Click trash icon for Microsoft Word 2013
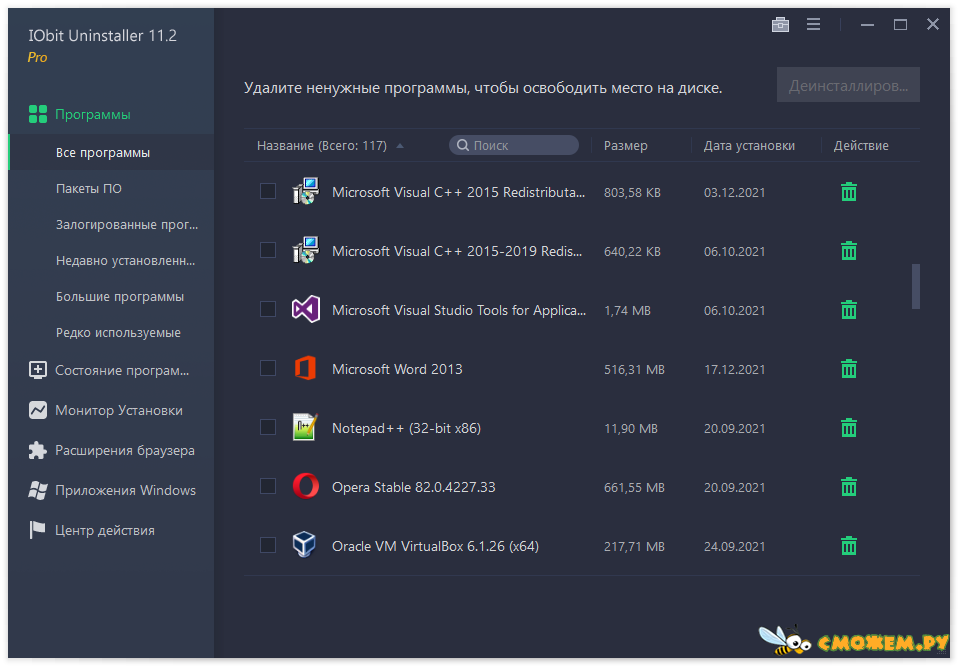The height and width of the screenshot is (667, 960). point(849,369)
